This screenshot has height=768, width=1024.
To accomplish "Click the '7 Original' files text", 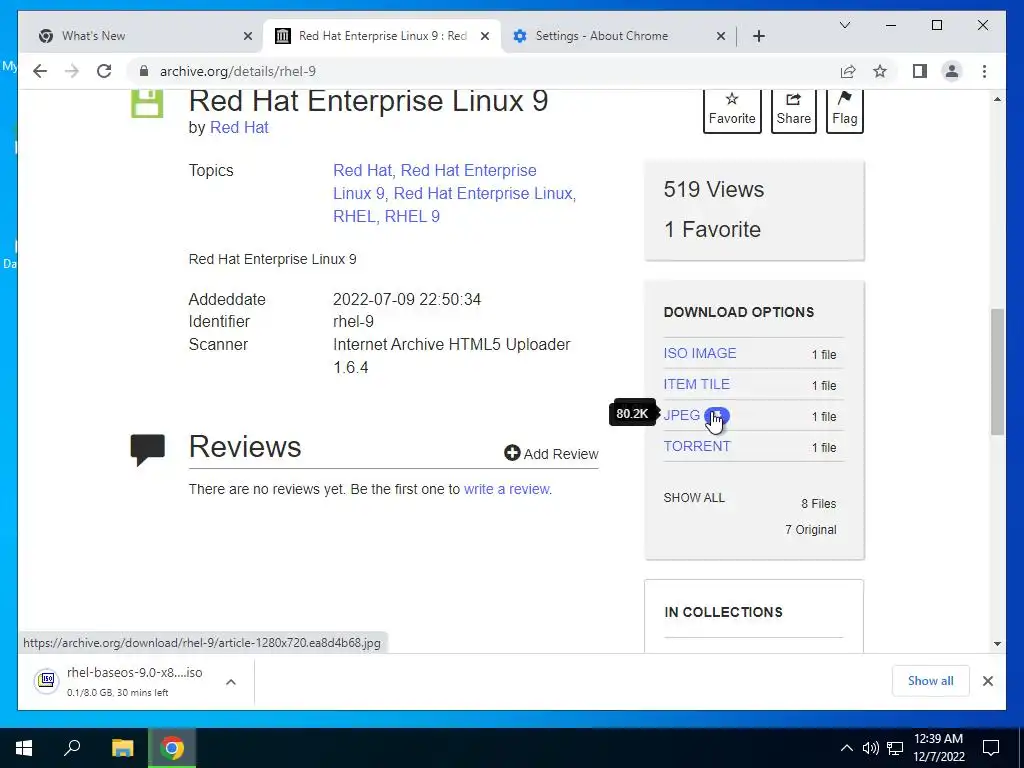I will 810,530.
